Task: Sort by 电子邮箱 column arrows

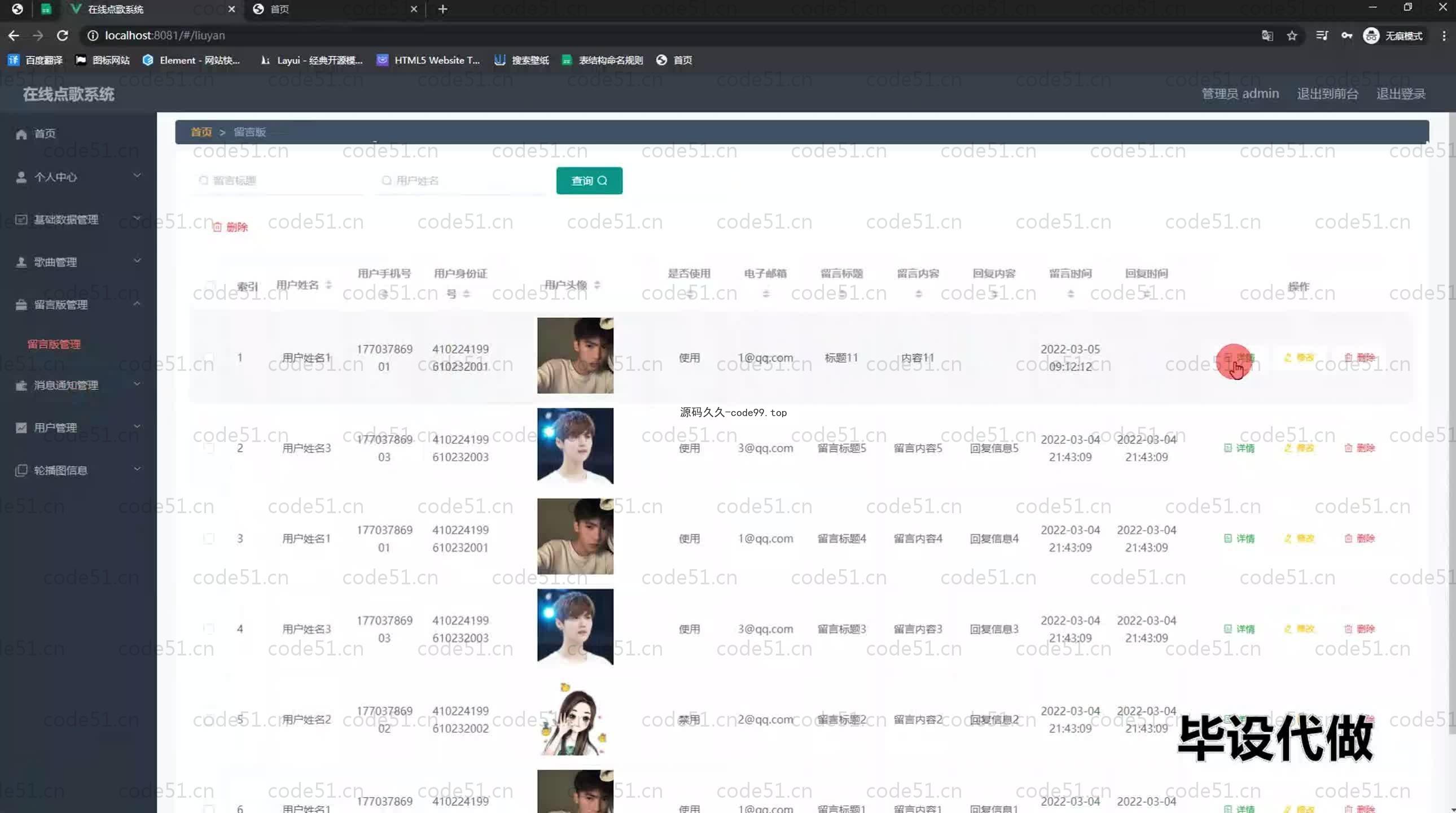Action: pos(766,294)
